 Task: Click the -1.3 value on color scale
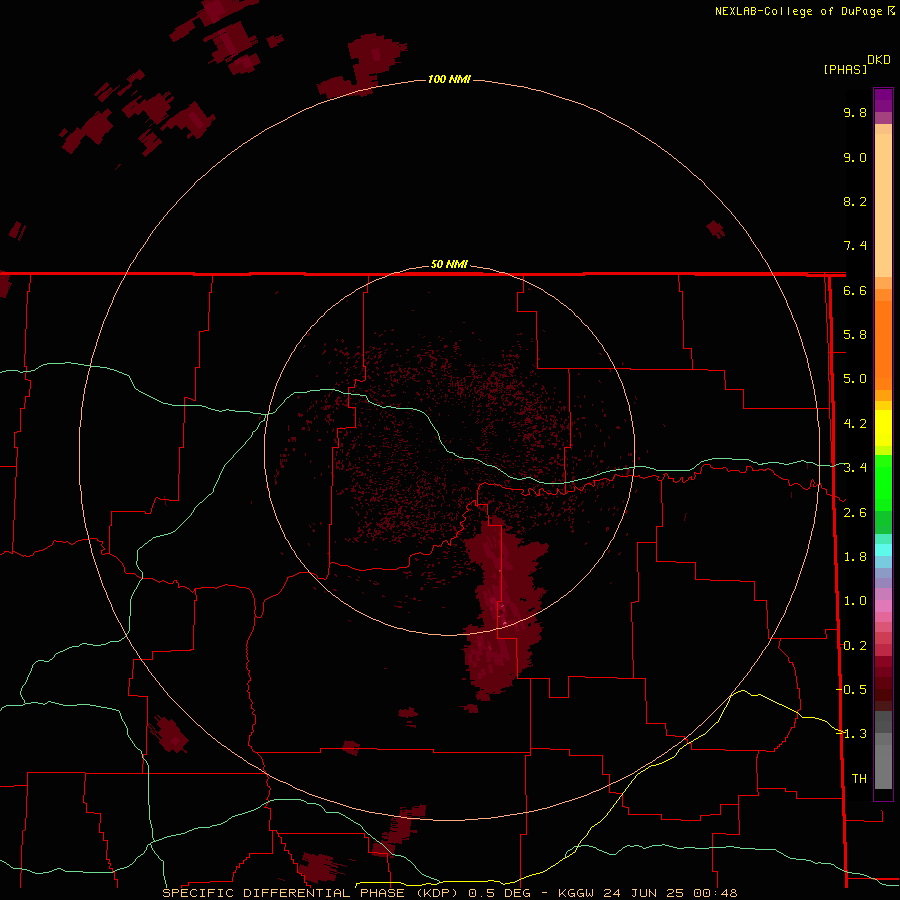click(851, 734)
